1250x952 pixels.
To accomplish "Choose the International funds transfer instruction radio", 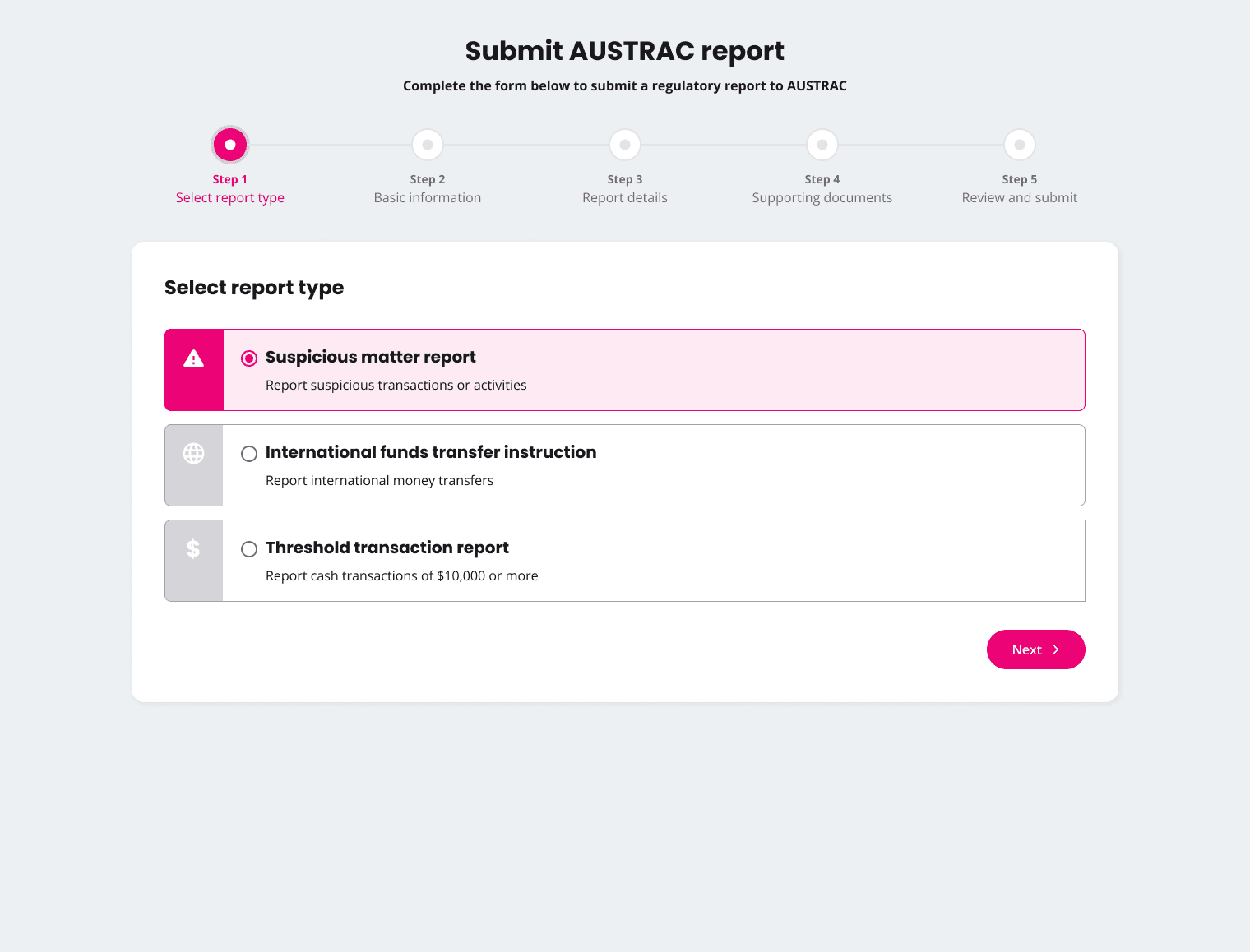I will 249,454.
